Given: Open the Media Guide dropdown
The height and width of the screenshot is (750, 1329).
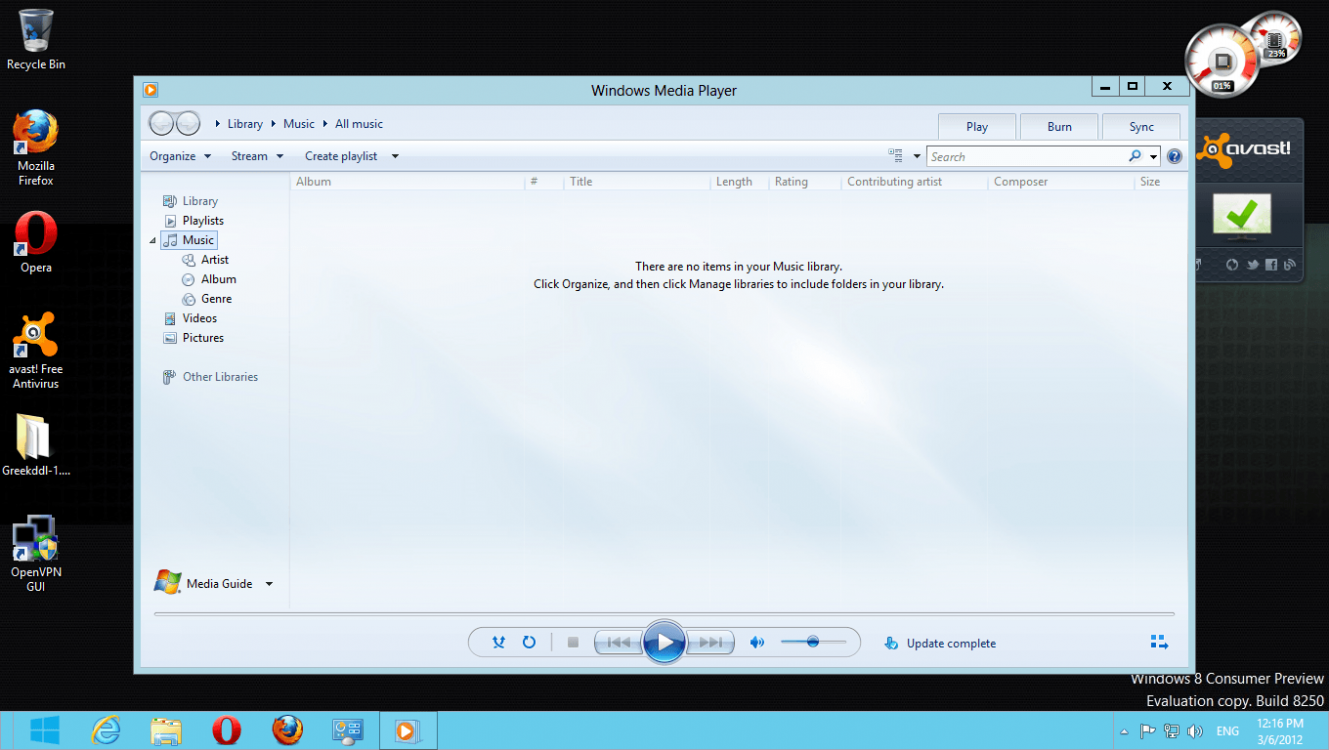Looking at the screenshot, I should 269,583.
